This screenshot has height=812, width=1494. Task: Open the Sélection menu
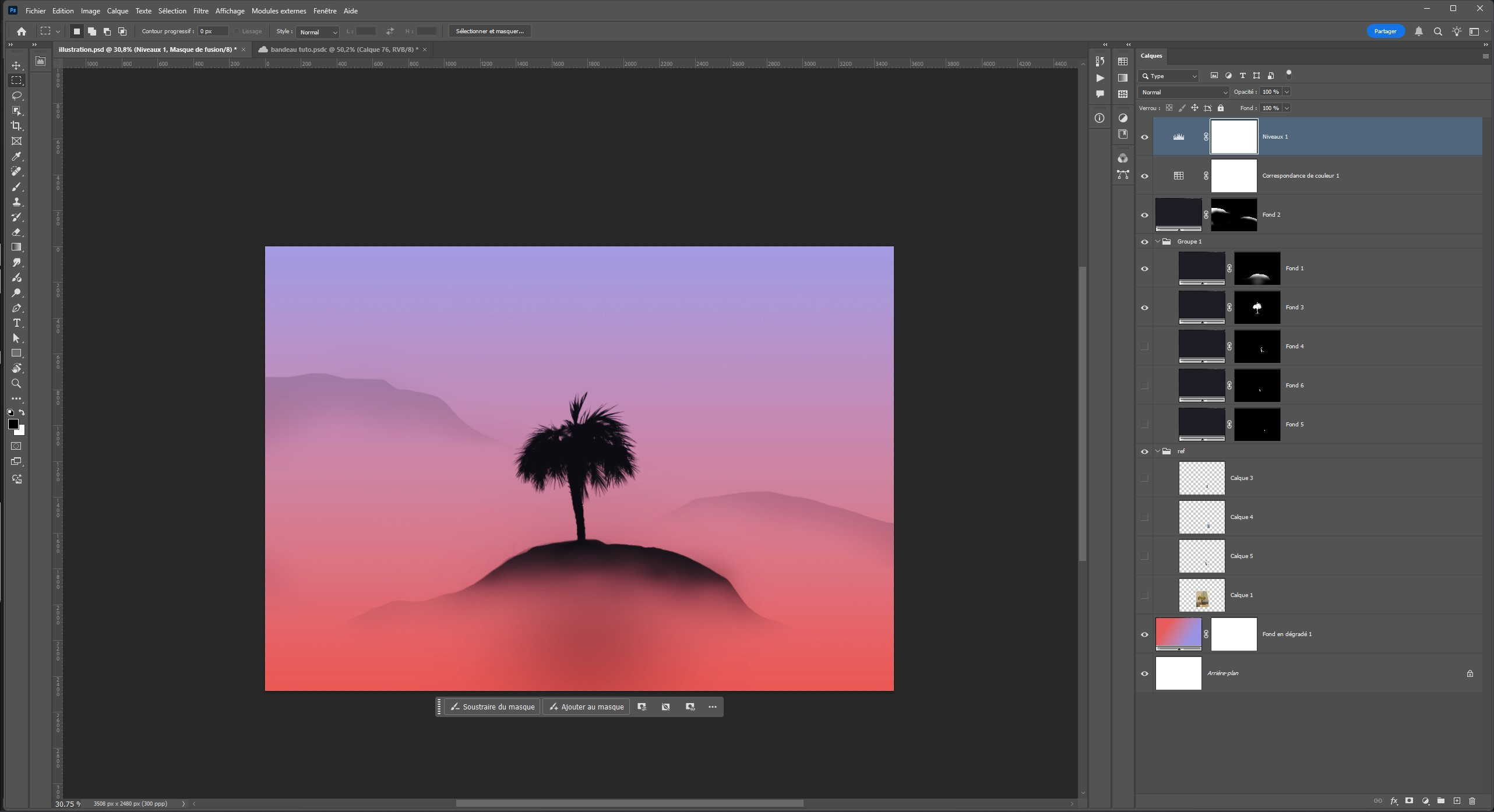tap(172, 10)
